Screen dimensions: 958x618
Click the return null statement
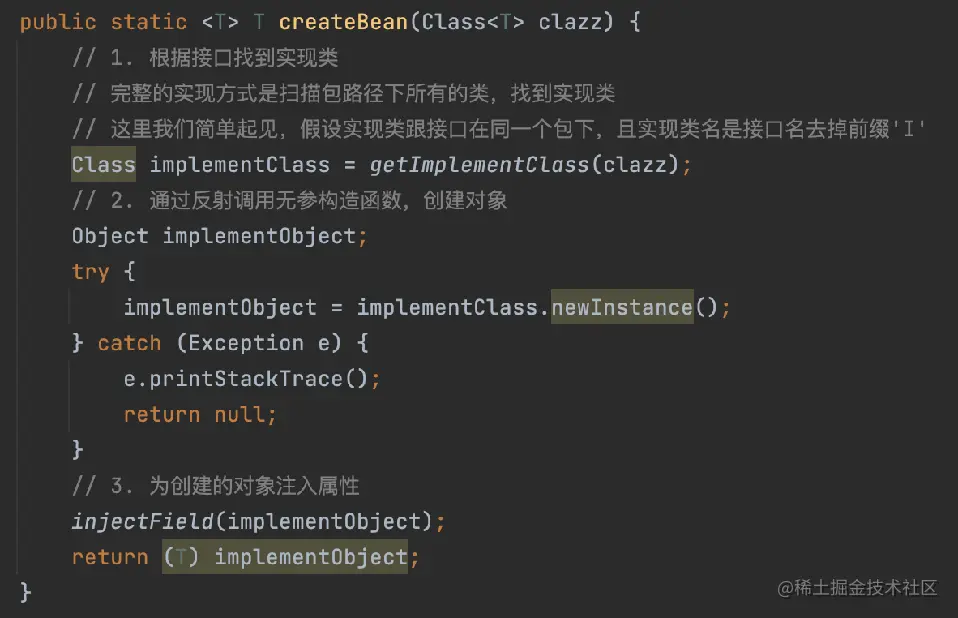pos(200,415)
